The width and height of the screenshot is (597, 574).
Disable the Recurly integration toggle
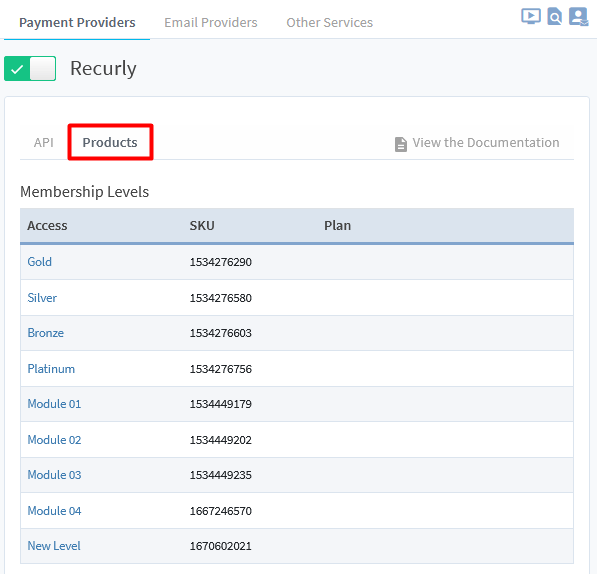tap(30, 69)
